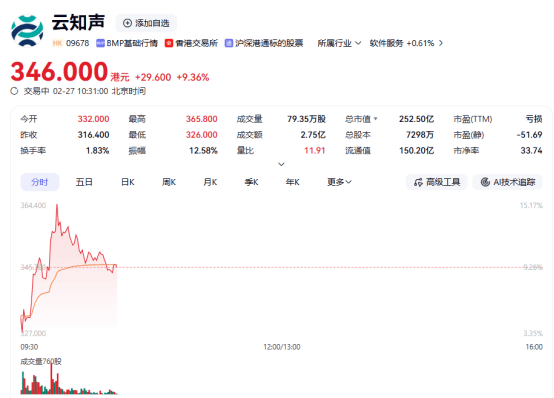The image size is (554, 398).
Task: Click the 沪深港通标的股票 badge icon
Action: coord(229,43)
